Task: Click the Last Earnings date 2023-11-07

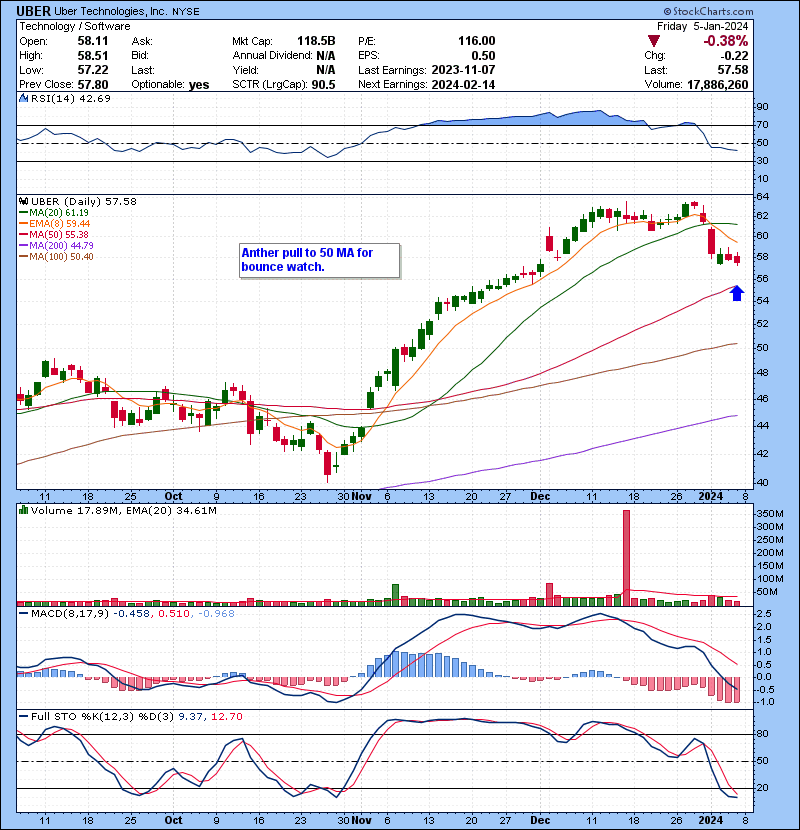Action: (463, 70)
